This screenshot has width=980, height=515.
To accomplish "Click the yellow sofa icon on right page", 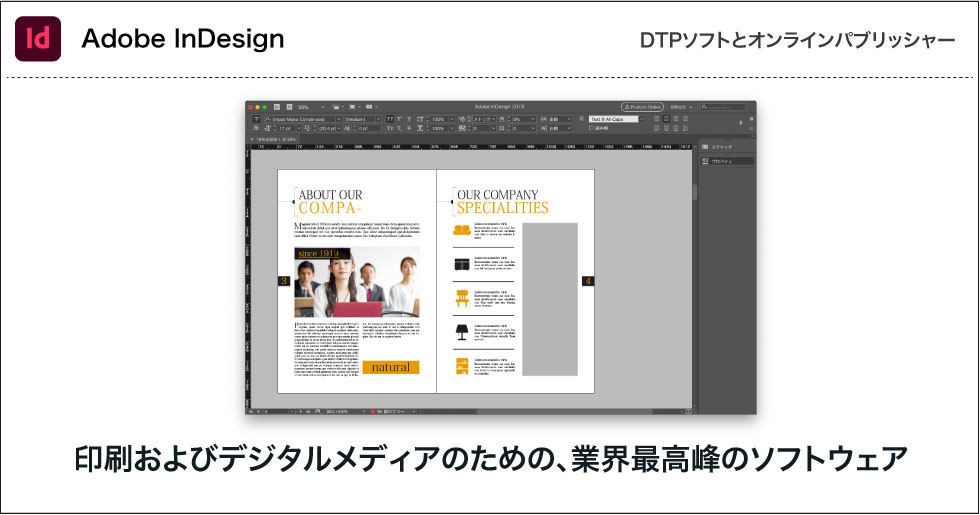I will [462, 231].
